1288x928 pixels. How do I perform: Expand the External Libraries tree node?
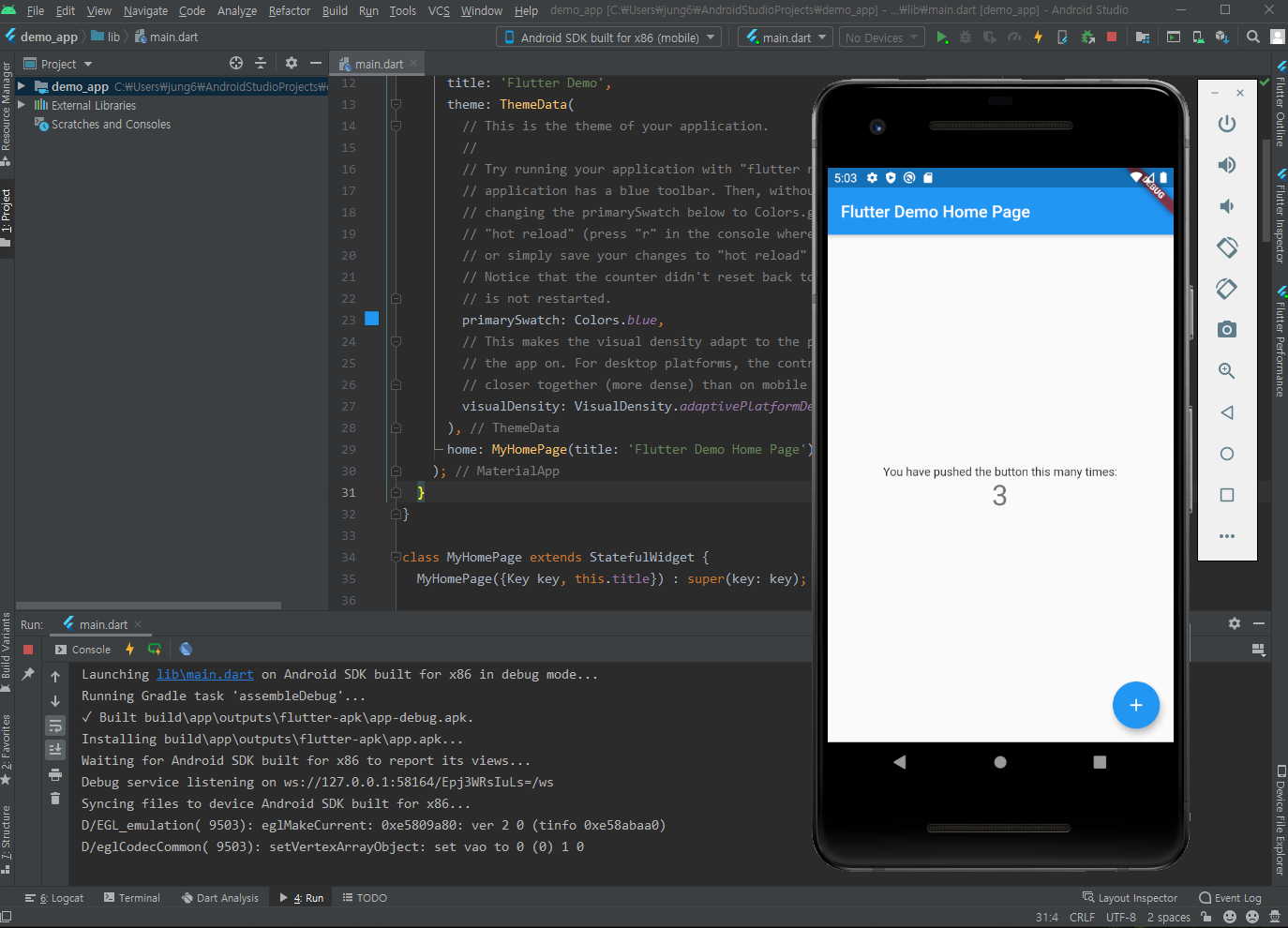tap(22, 105)
